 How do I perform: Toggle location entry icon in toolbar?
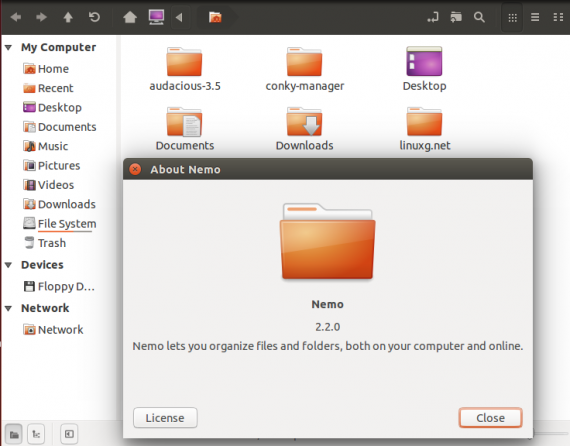pyautogui.click(x=433, y=17)
